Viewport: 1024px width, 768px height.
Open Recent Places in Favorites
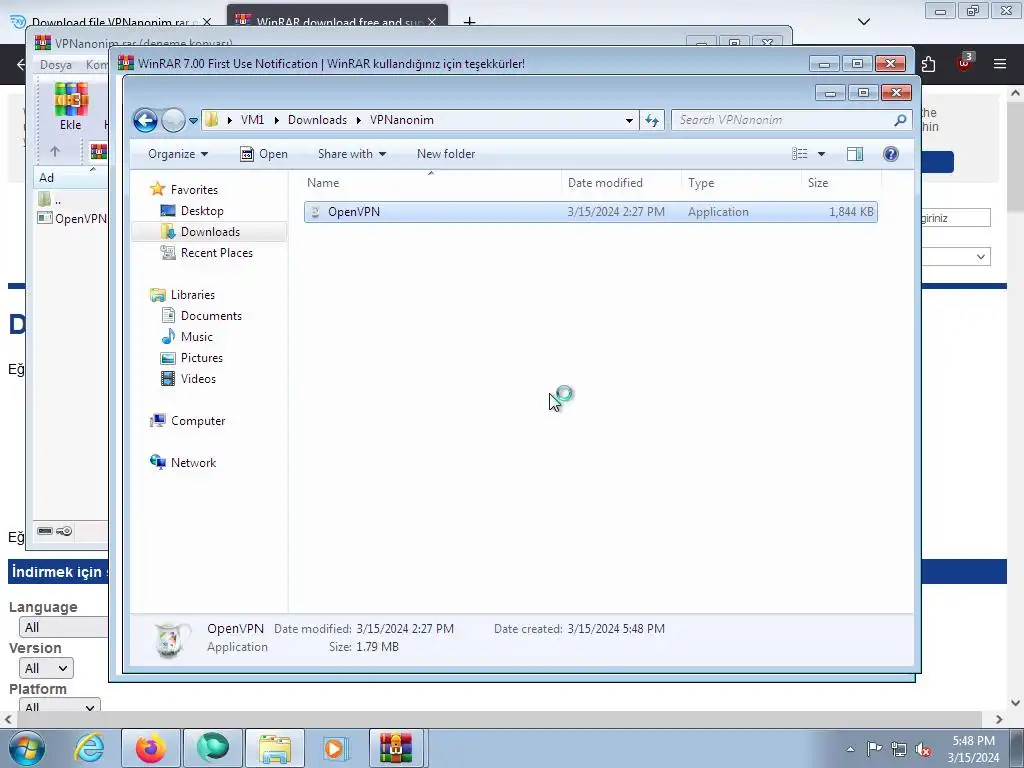coord(216,253)
